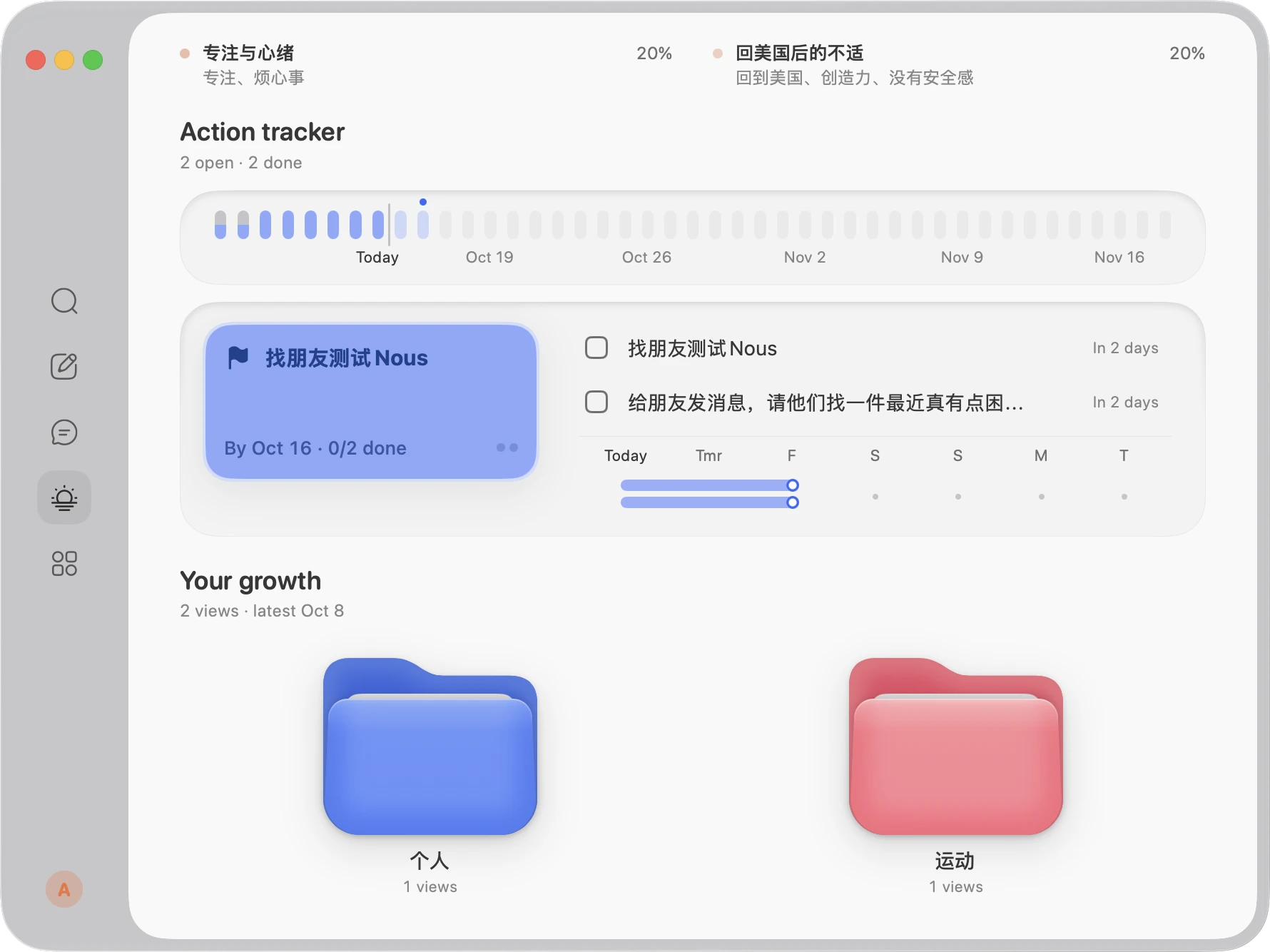The image size is (1270, 952).
Task: Select the insights lightbulb icon in sidebar
Action: pyautogui.click(x=64, y=497)
